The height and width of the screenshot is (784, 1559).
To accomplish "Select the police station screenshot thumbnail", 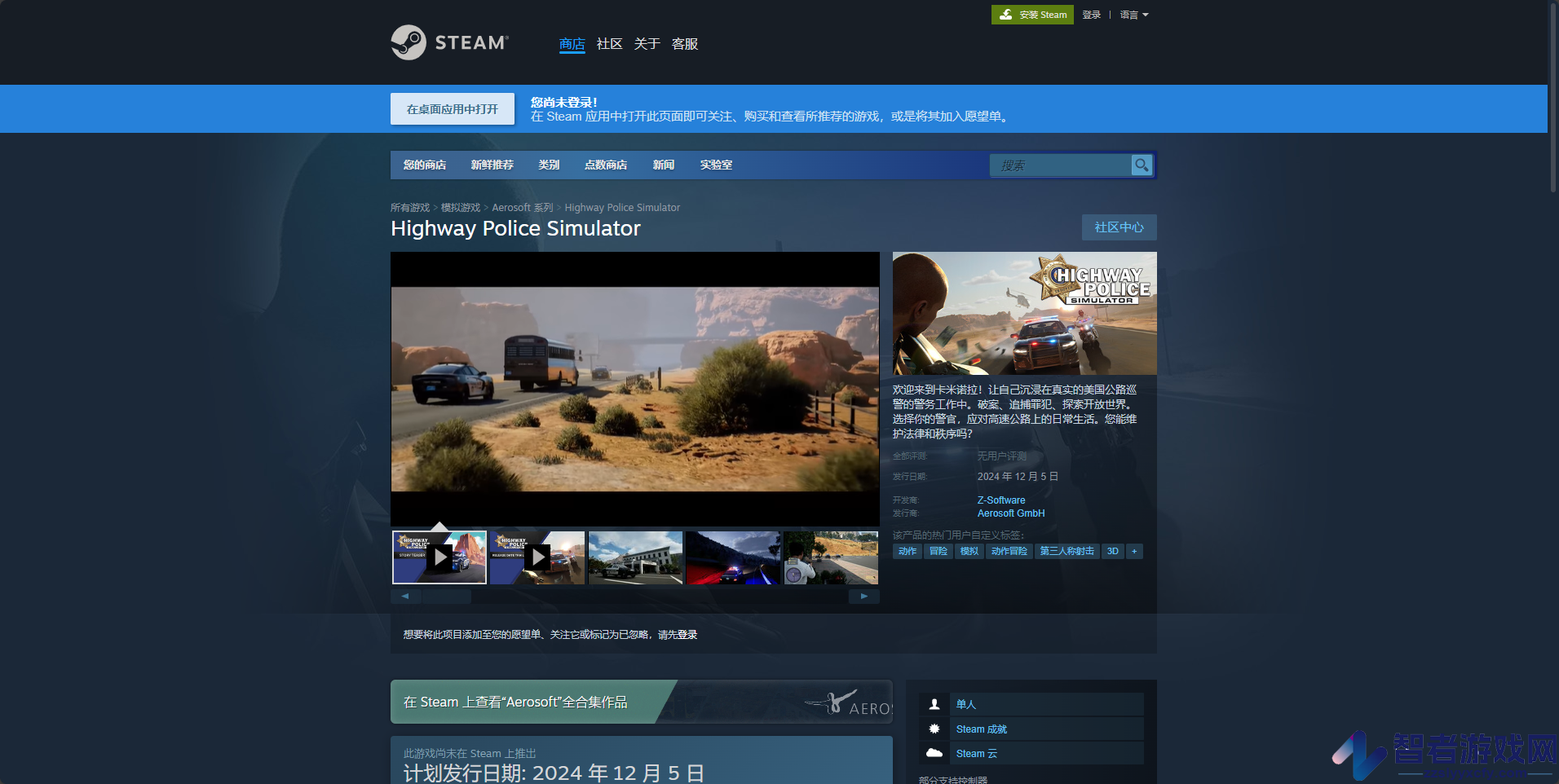I will tap(635, 557).
